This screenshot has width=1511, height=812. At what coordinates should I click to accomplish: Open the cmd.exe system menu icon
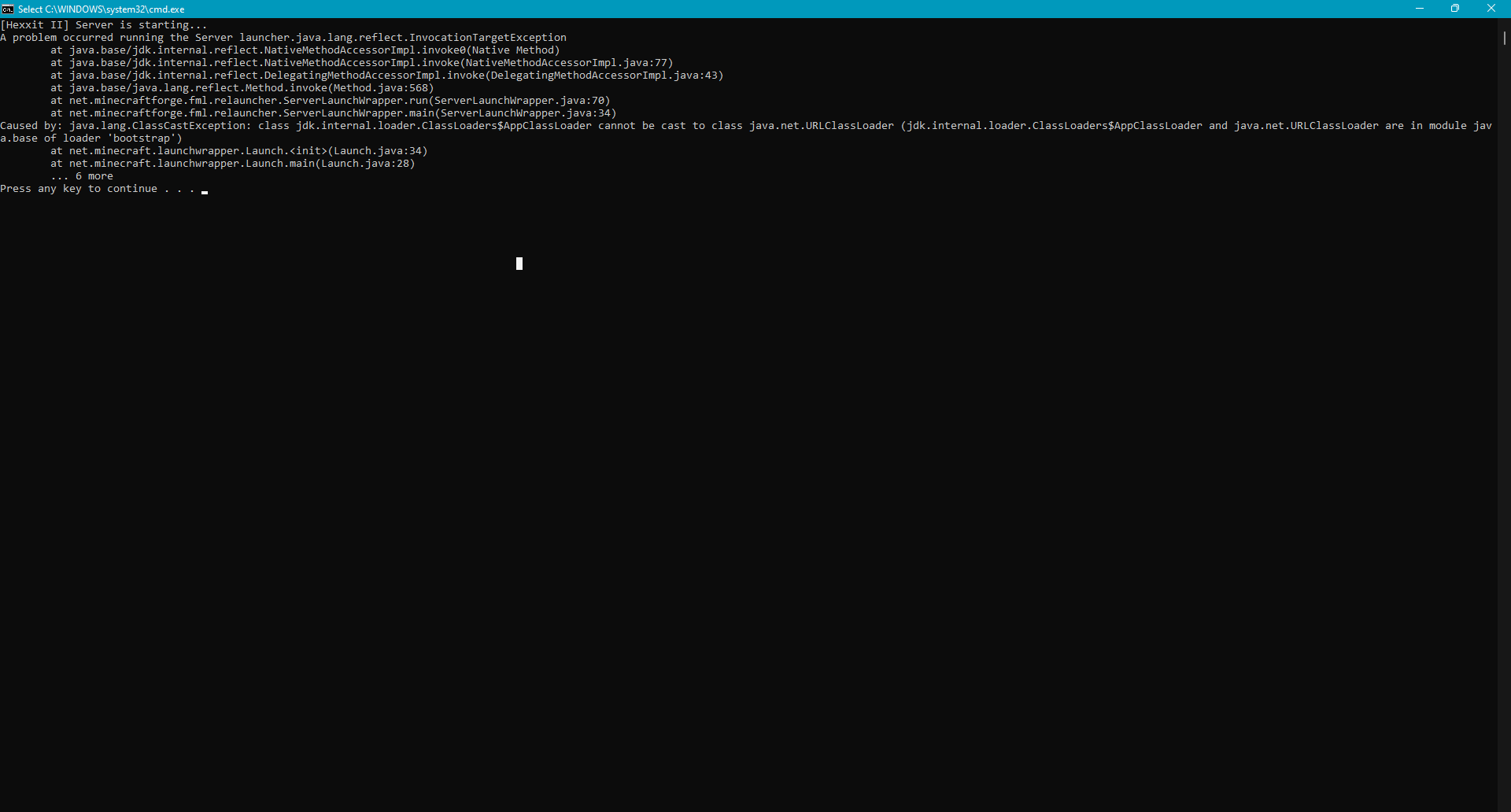(x=8, y=9)
